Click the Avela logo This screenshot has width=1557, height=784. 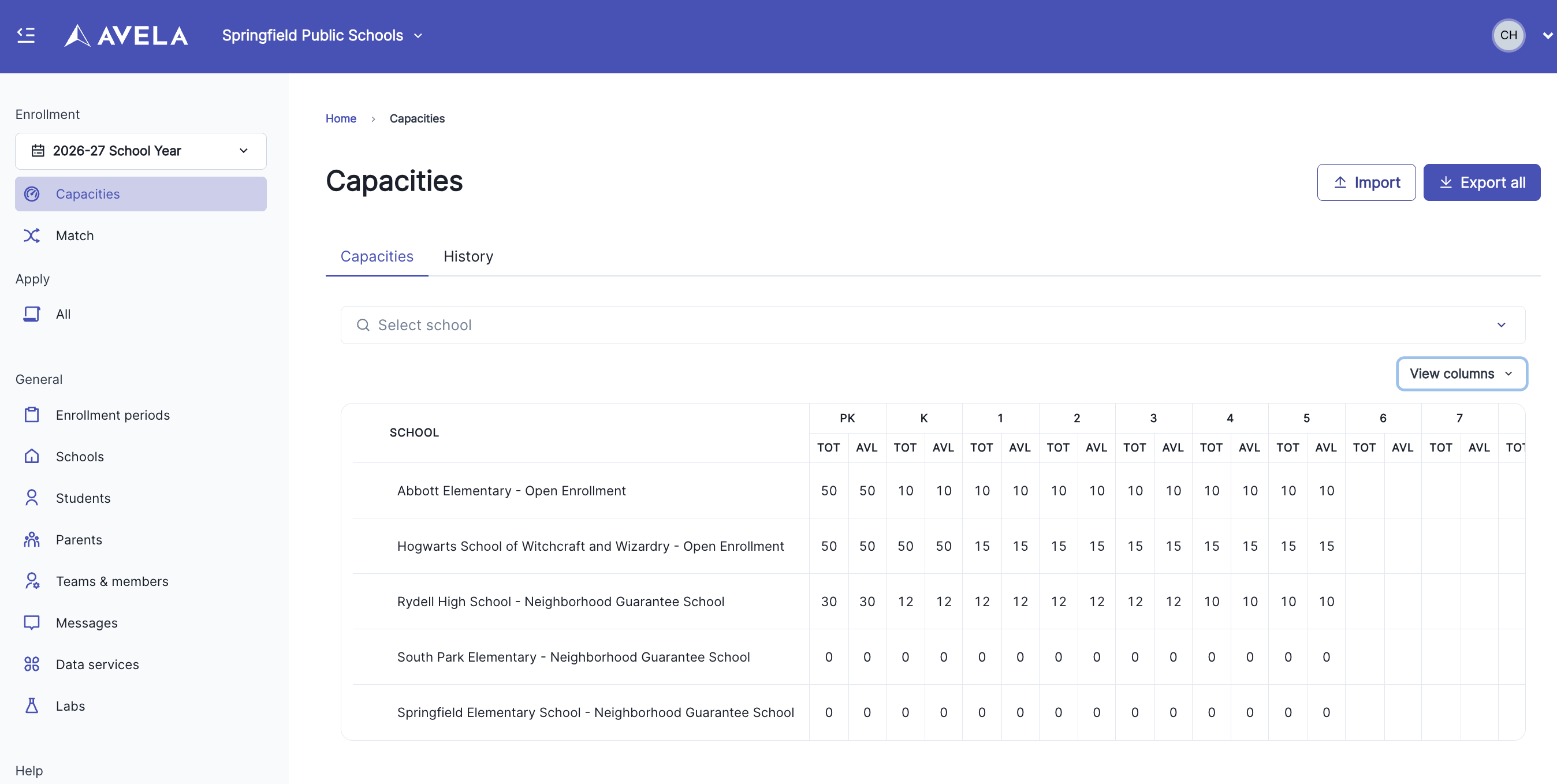pyautogui.click(x=126, y=36)
